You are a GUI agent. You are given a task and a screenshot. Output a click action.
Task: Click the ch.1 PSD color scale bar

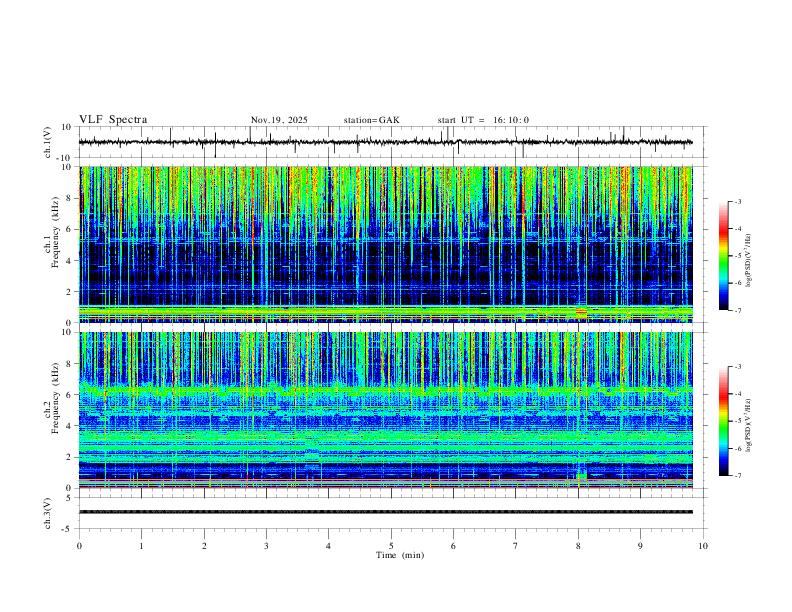click(724, 256)
